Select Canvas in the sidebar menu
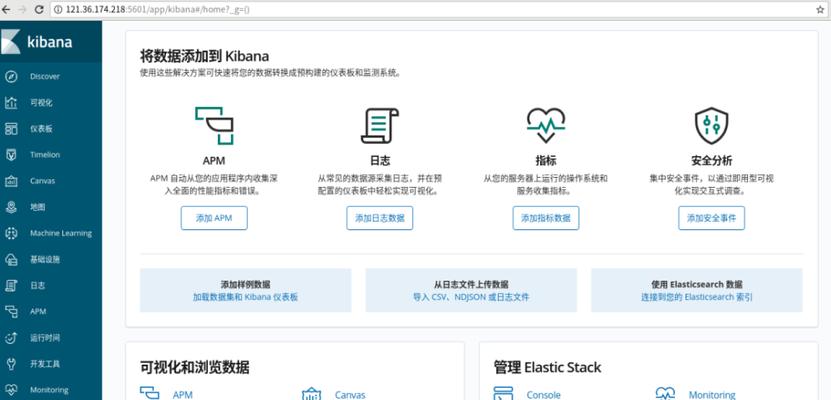 pyautogui.click(x=42, y=181)
